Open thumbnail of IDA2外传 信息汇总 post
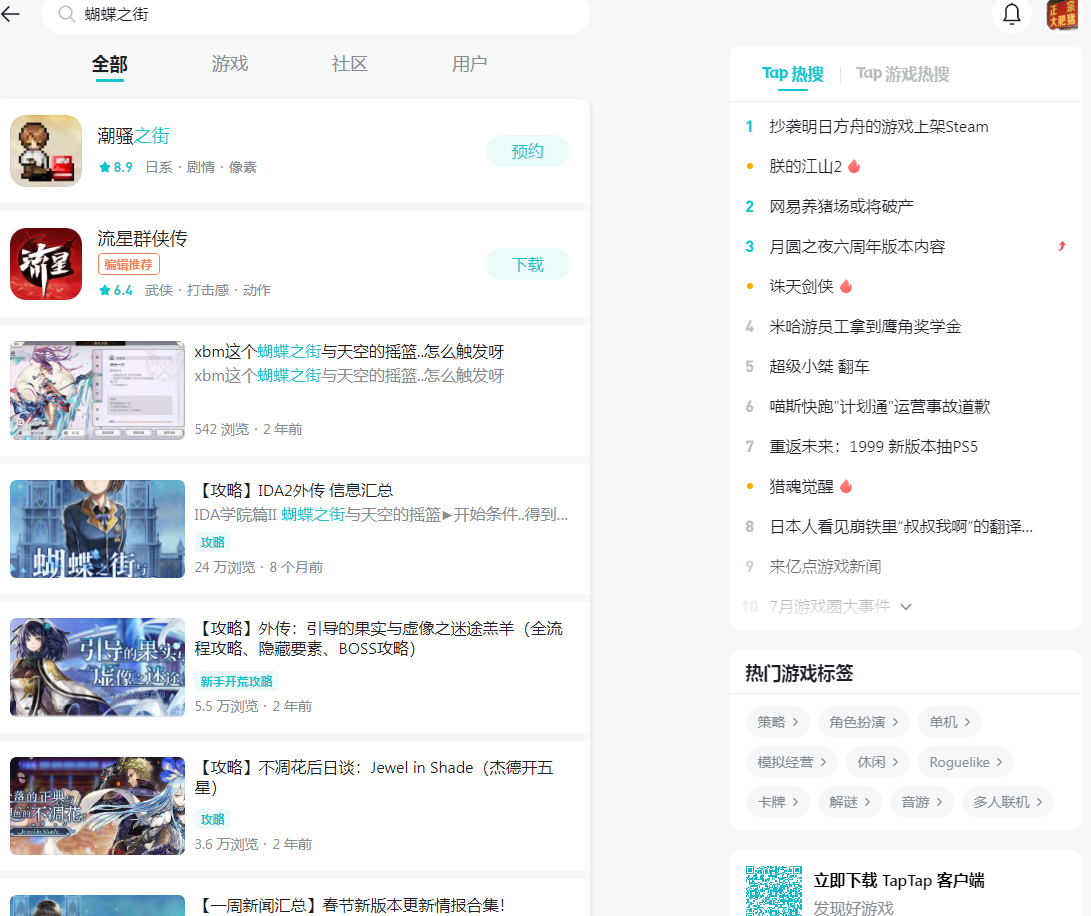 (97, 529)
